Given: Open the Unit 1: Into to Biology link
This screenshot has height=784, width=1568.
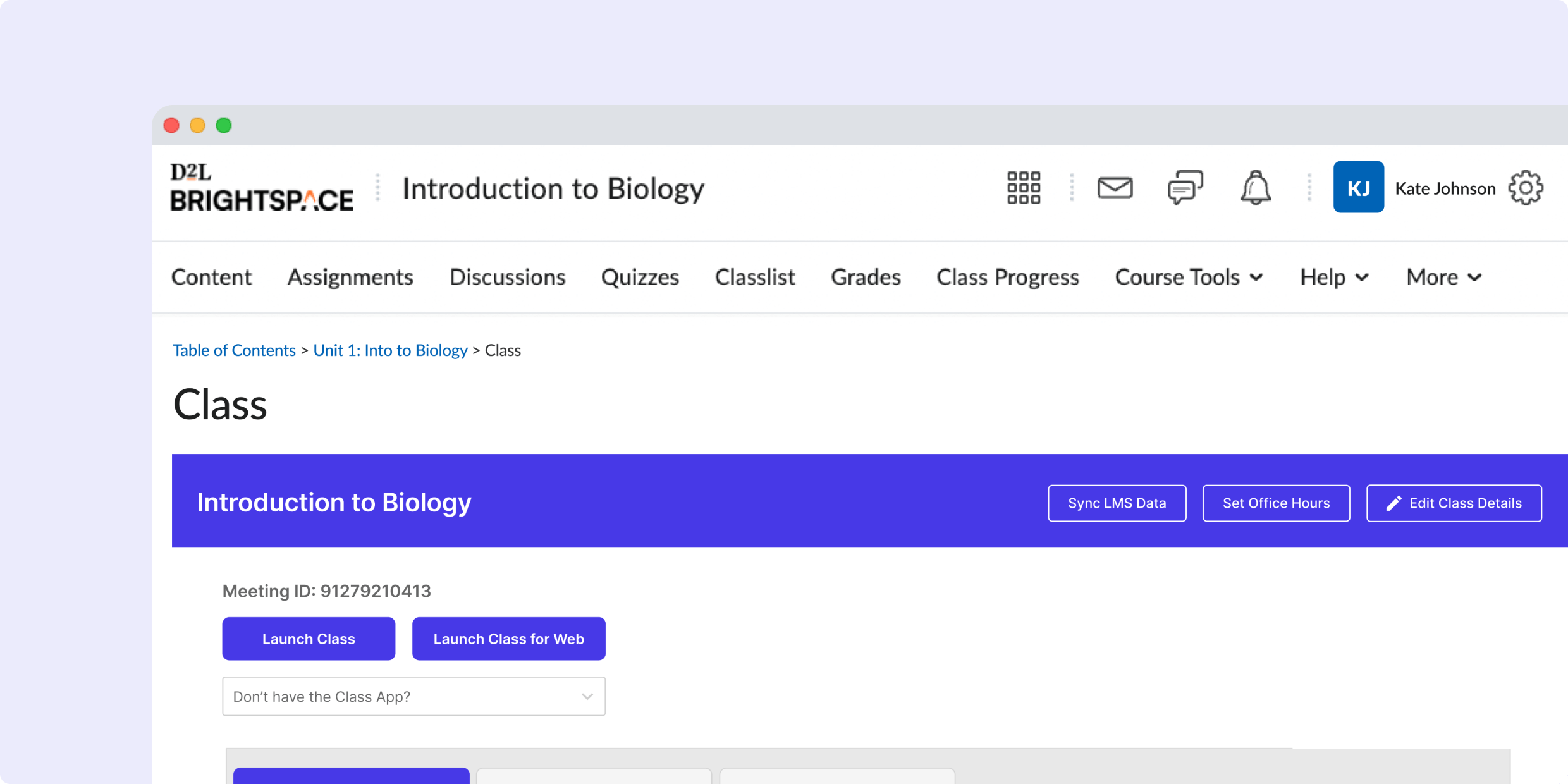Looking at the screenshot, I should [389, 350].
